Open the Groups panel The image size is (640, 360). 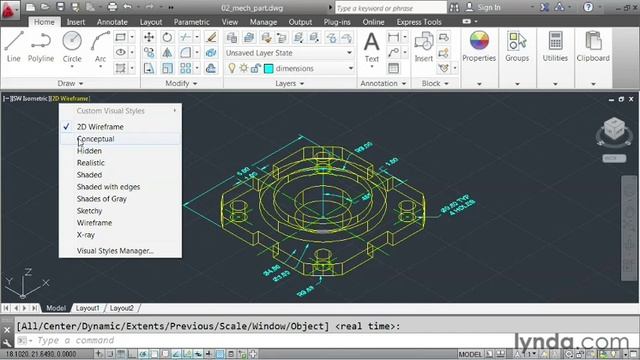[x=517, y=47]
